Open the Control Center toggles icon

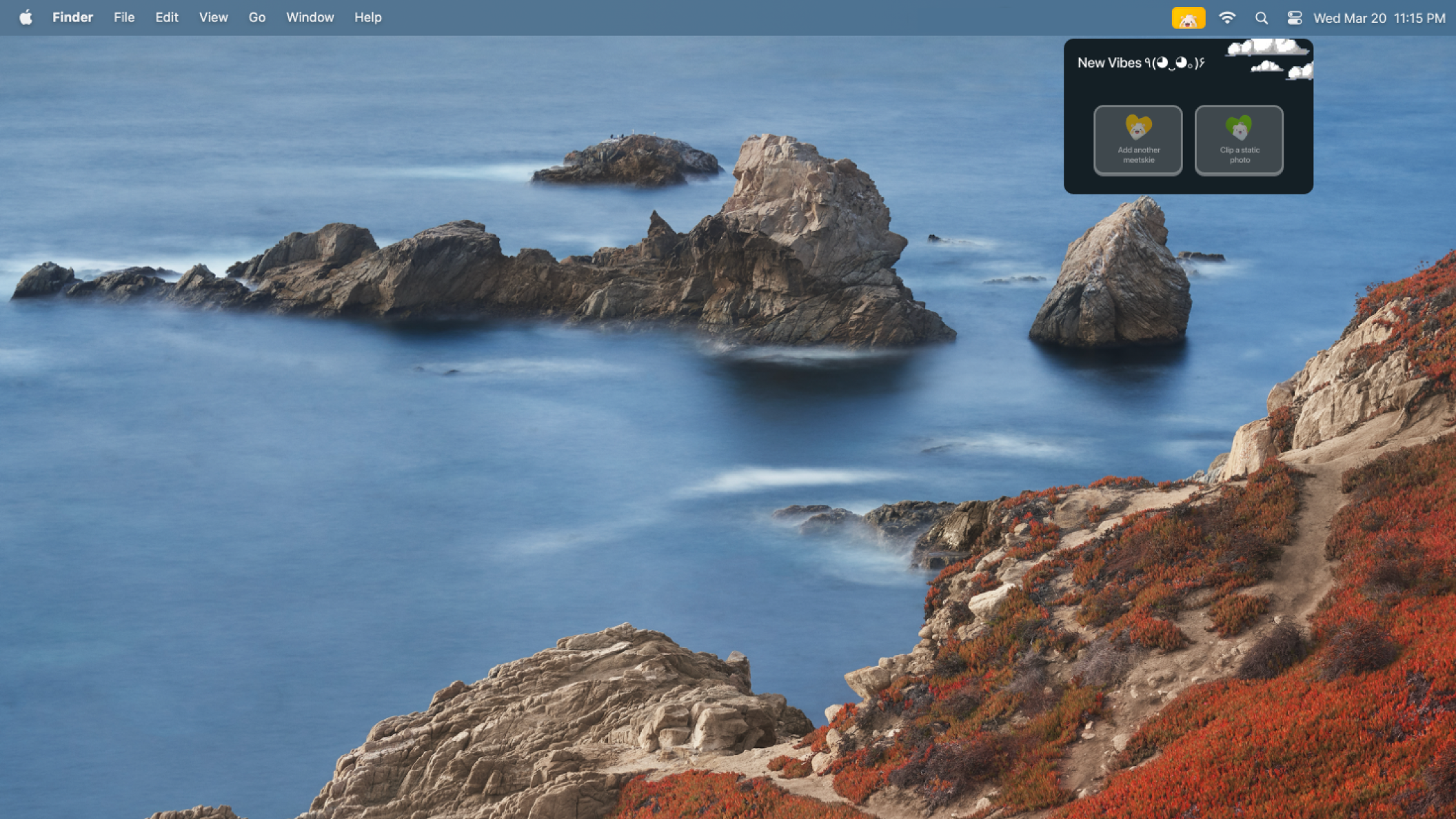point(1294,18)
